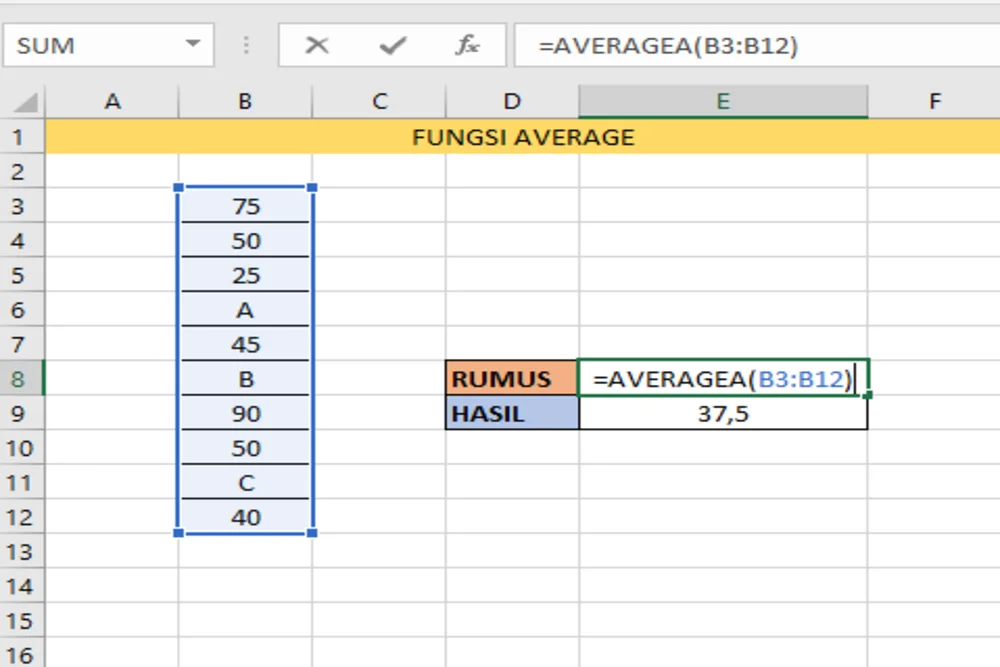The image size is (1000, 667).
Task: Click the RUMUS label cell
Action: pos(512,379)
